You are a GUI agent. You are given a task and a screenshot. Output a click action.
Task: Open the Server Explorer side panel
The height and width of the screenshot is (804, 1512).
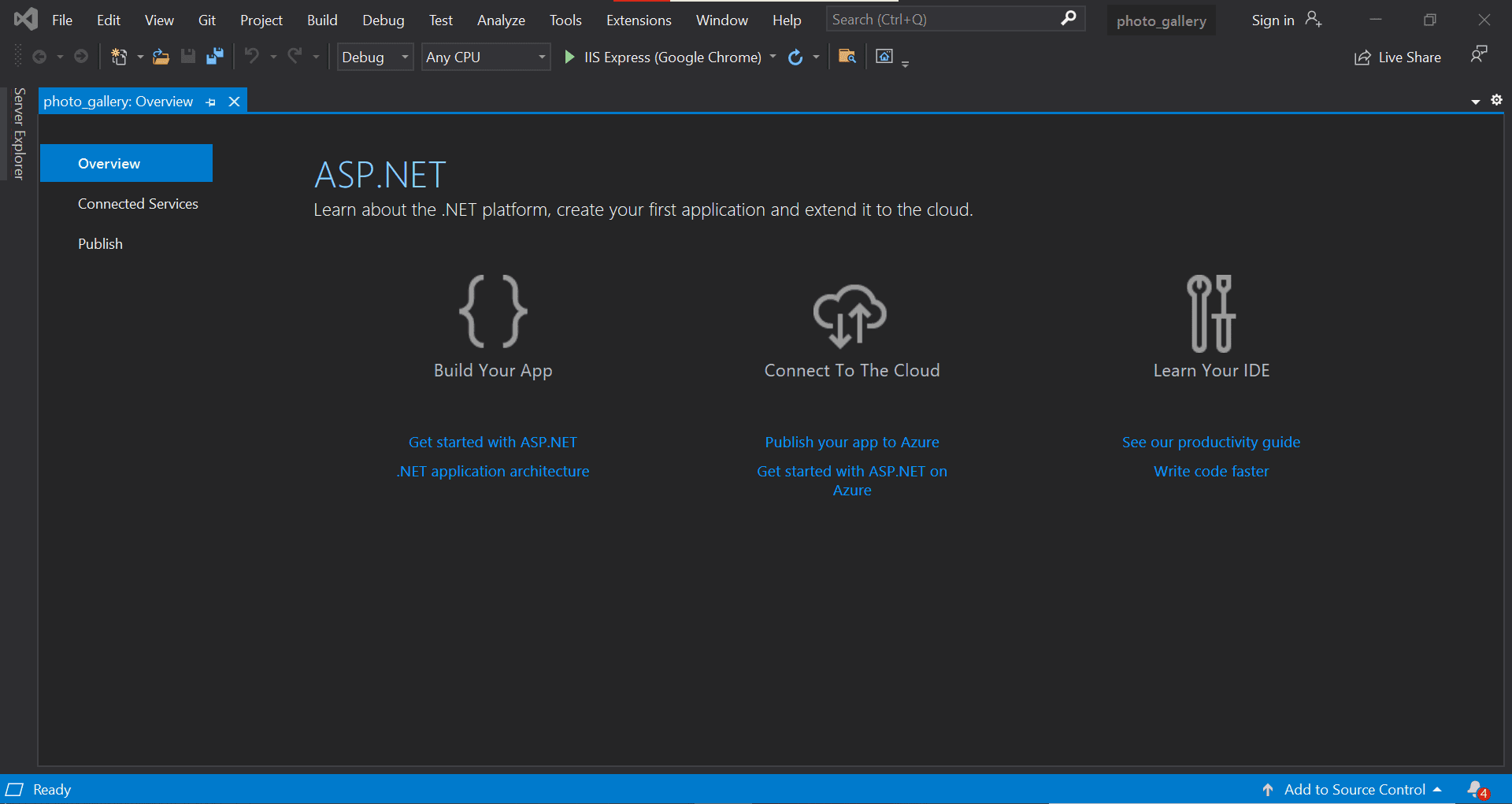point(20,134)
